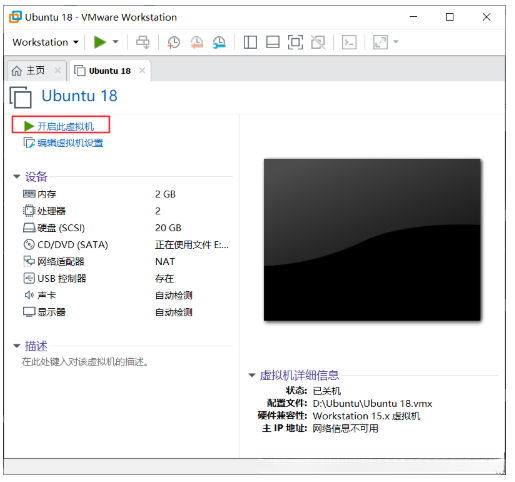Click the revert to snapshot icon
The height and width of the screenshot is (482, 515).
coord(197,42)
